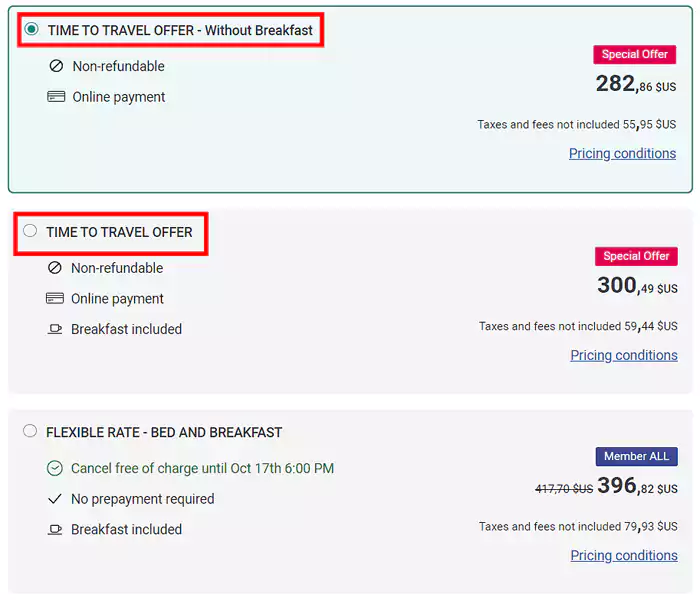
Task: Click the Flexible Rate - Bed and Breakfast title
Action: pos(164,432)
